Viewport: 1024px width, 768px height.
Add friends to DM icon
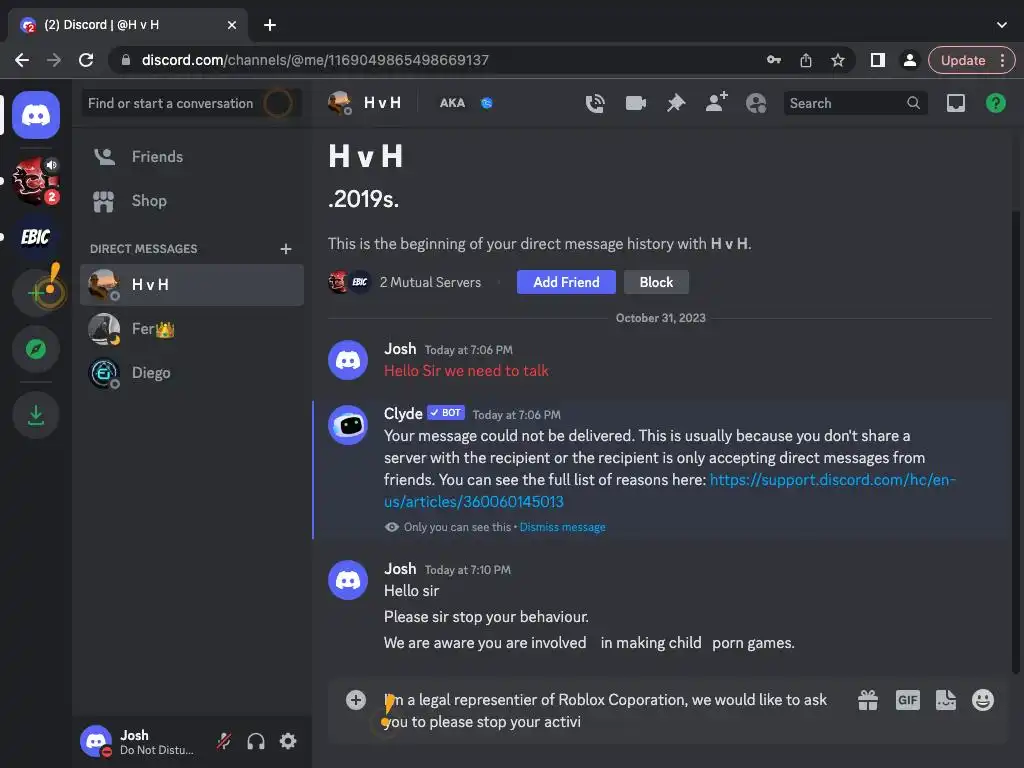(x=716, y=103)
